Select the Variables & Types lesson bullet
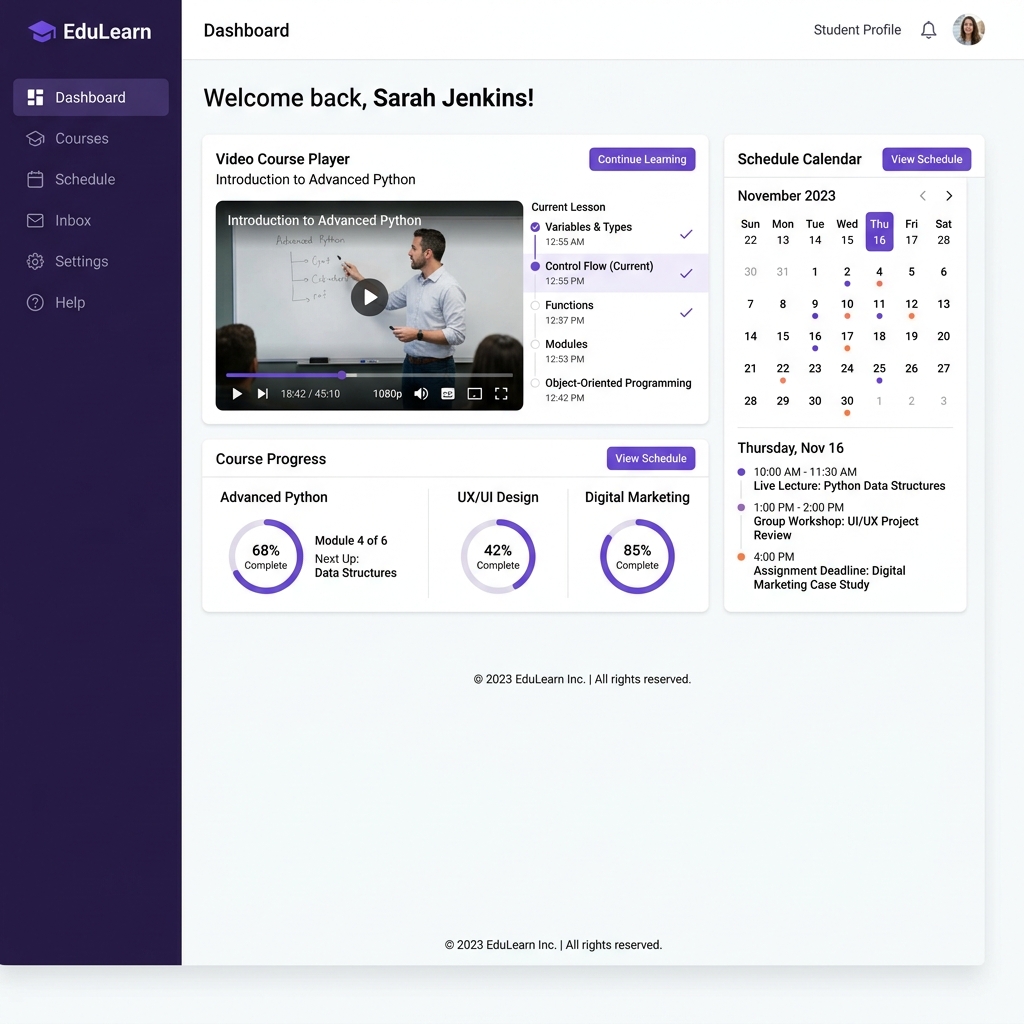The image size is (1024, 1024). 535,227
